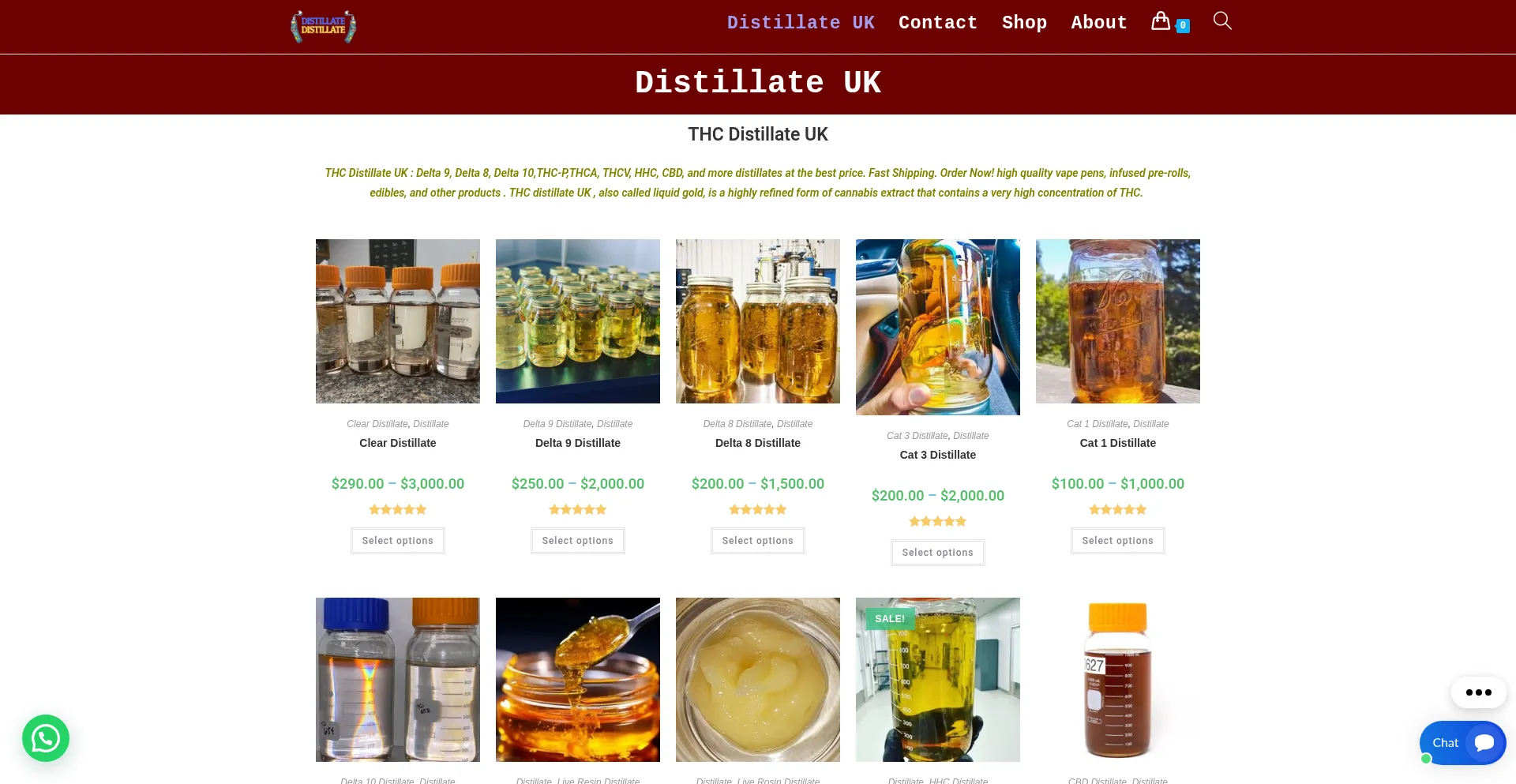
Task: Select options for Clear Distillate
Action: point(398,541)
